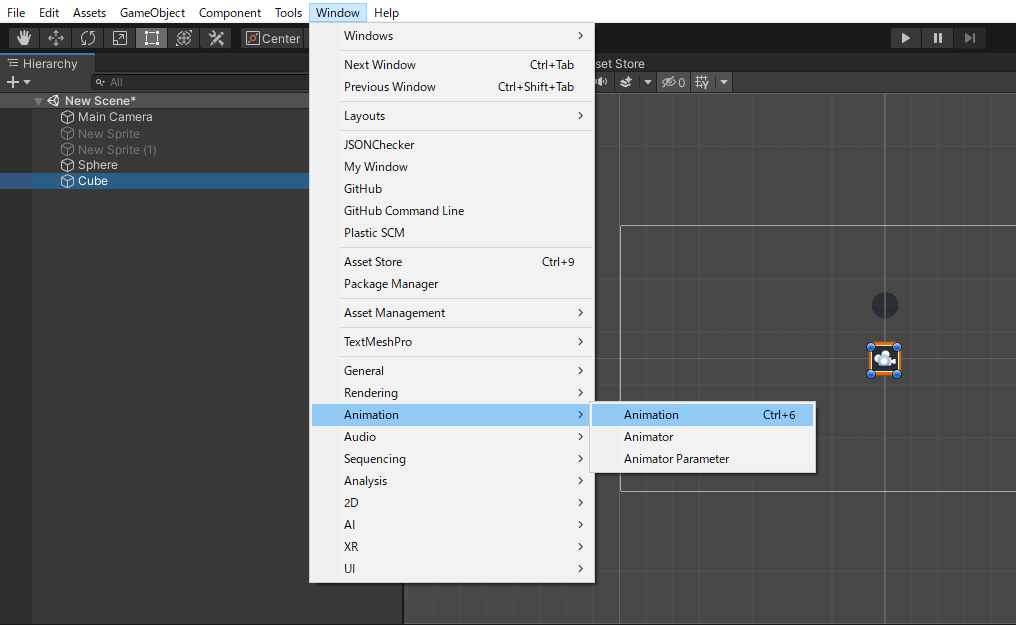Screen dimensions: 1016x625
Task: Expand the Windows submenu
Action: (452, 36)
